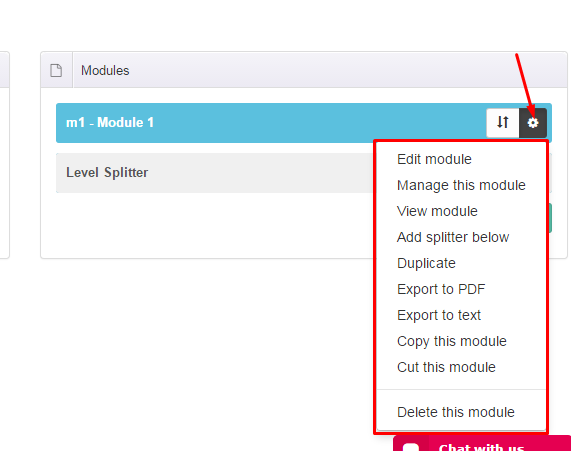Viewport: 571px width, 451px height.
Task: Click the Modules panel header label
Action: 105,70
